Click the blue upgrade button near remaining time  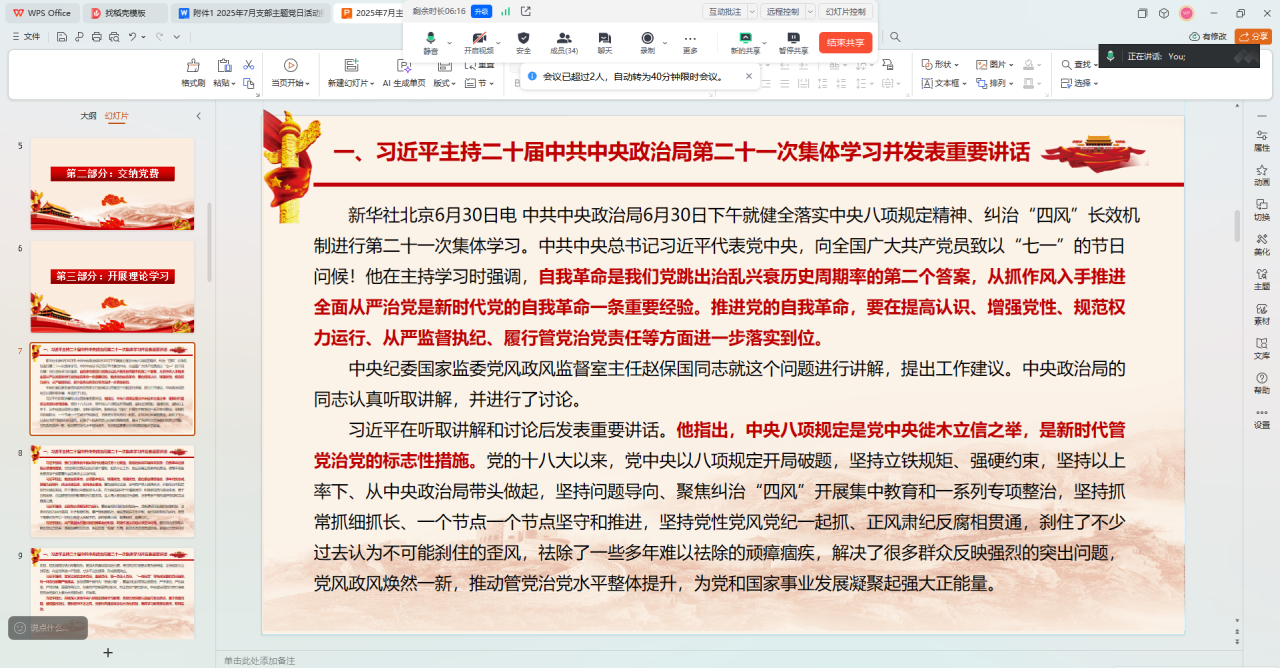(x=481, y=11)
